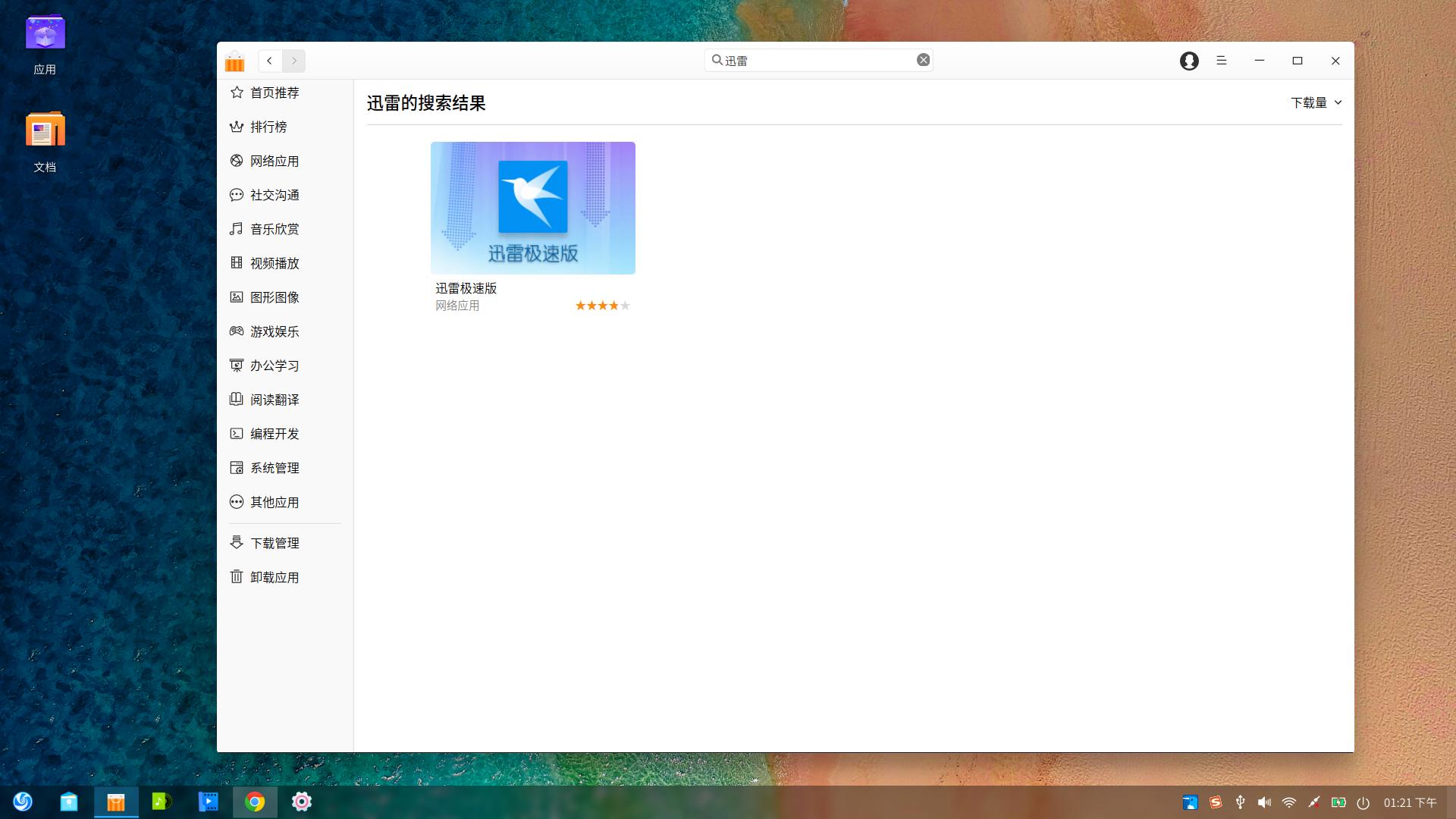Launch Chrome from the taskbar
The image size is (1456, 819).
tap(255, 802)
